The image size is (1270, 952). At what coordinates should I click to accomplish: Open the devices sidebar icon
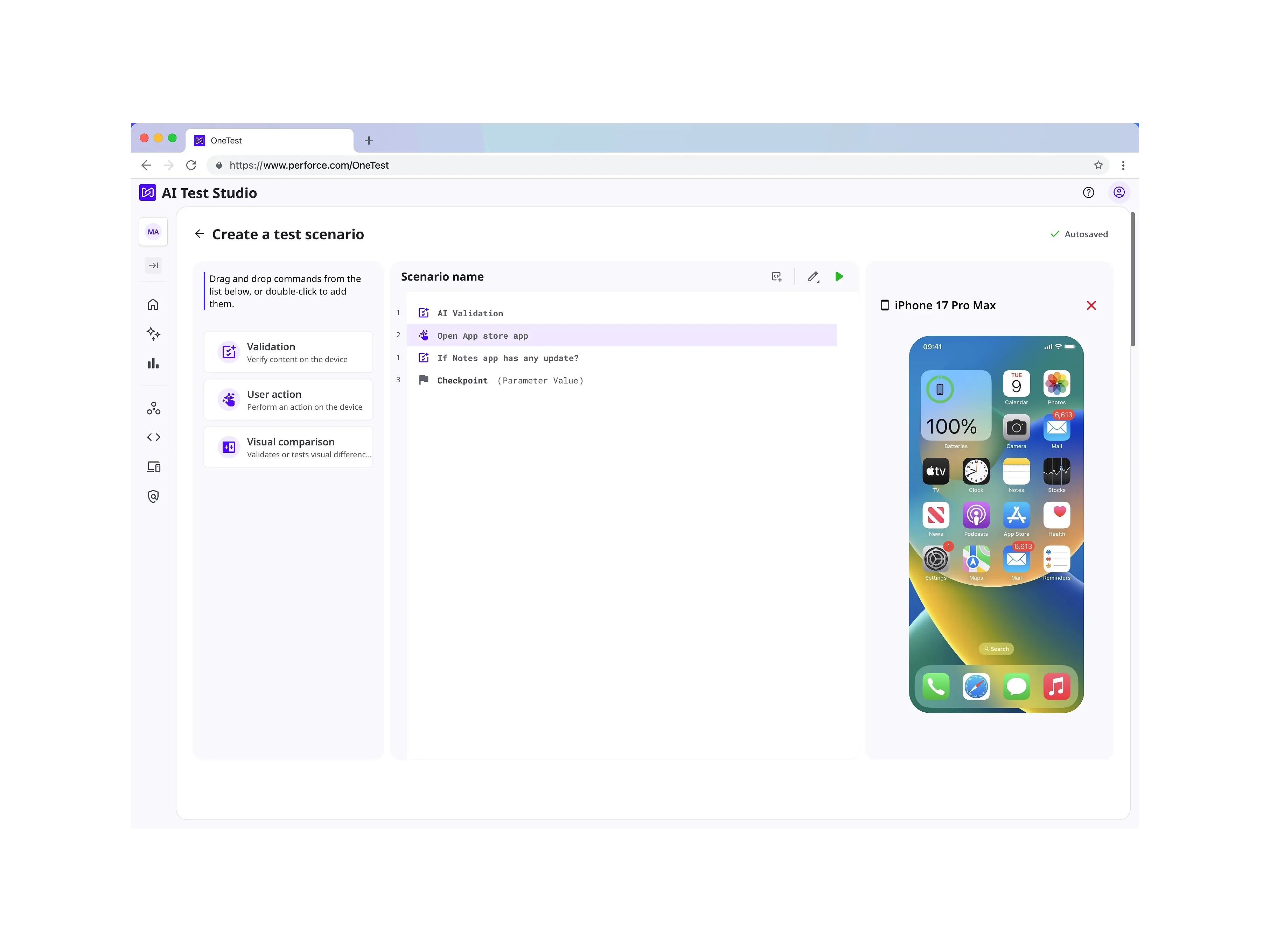pos(153,466)
